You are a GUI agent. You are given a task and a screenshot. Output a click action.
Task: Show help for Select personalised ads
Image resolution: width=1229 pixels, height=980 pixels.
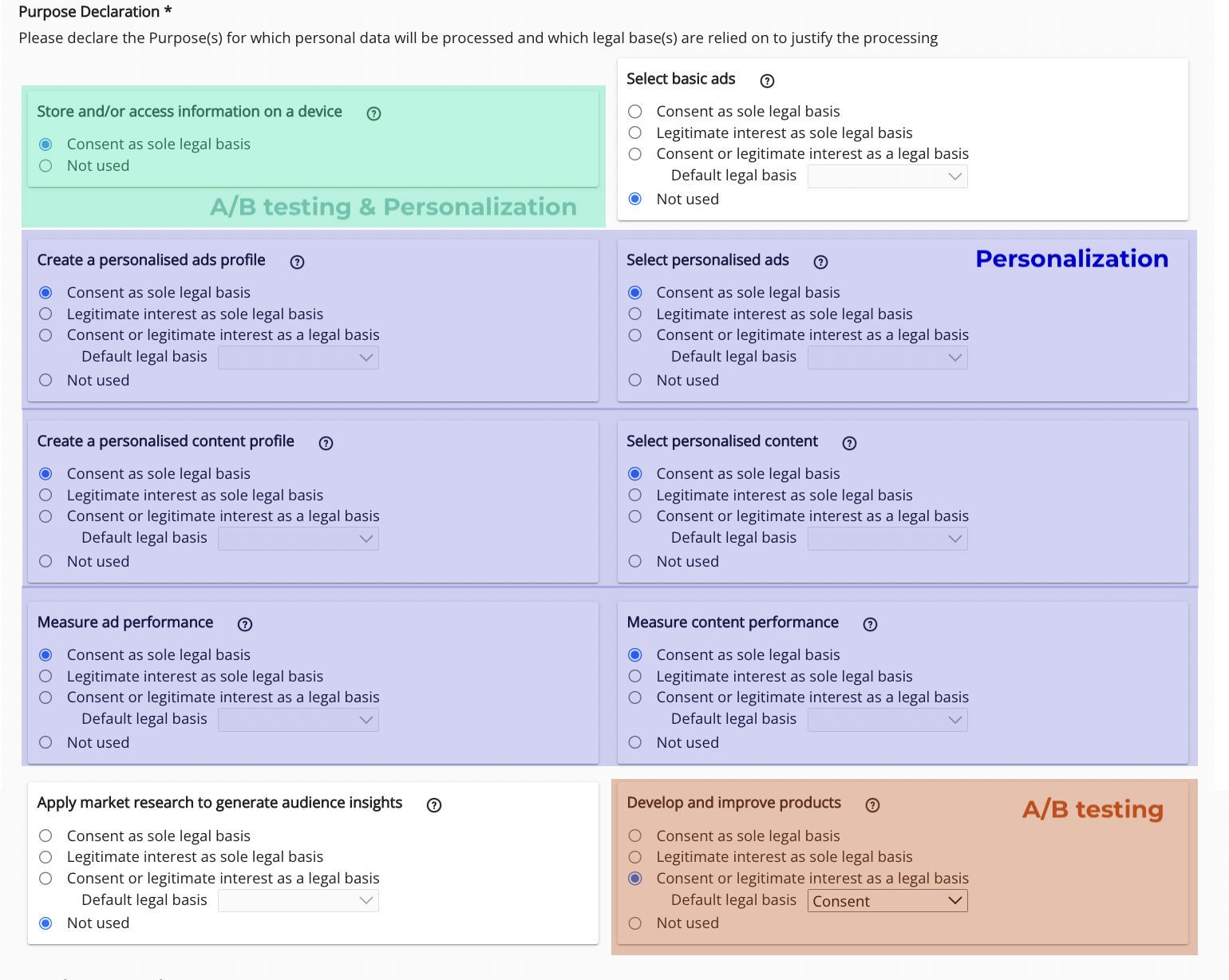tap(820, 262)
